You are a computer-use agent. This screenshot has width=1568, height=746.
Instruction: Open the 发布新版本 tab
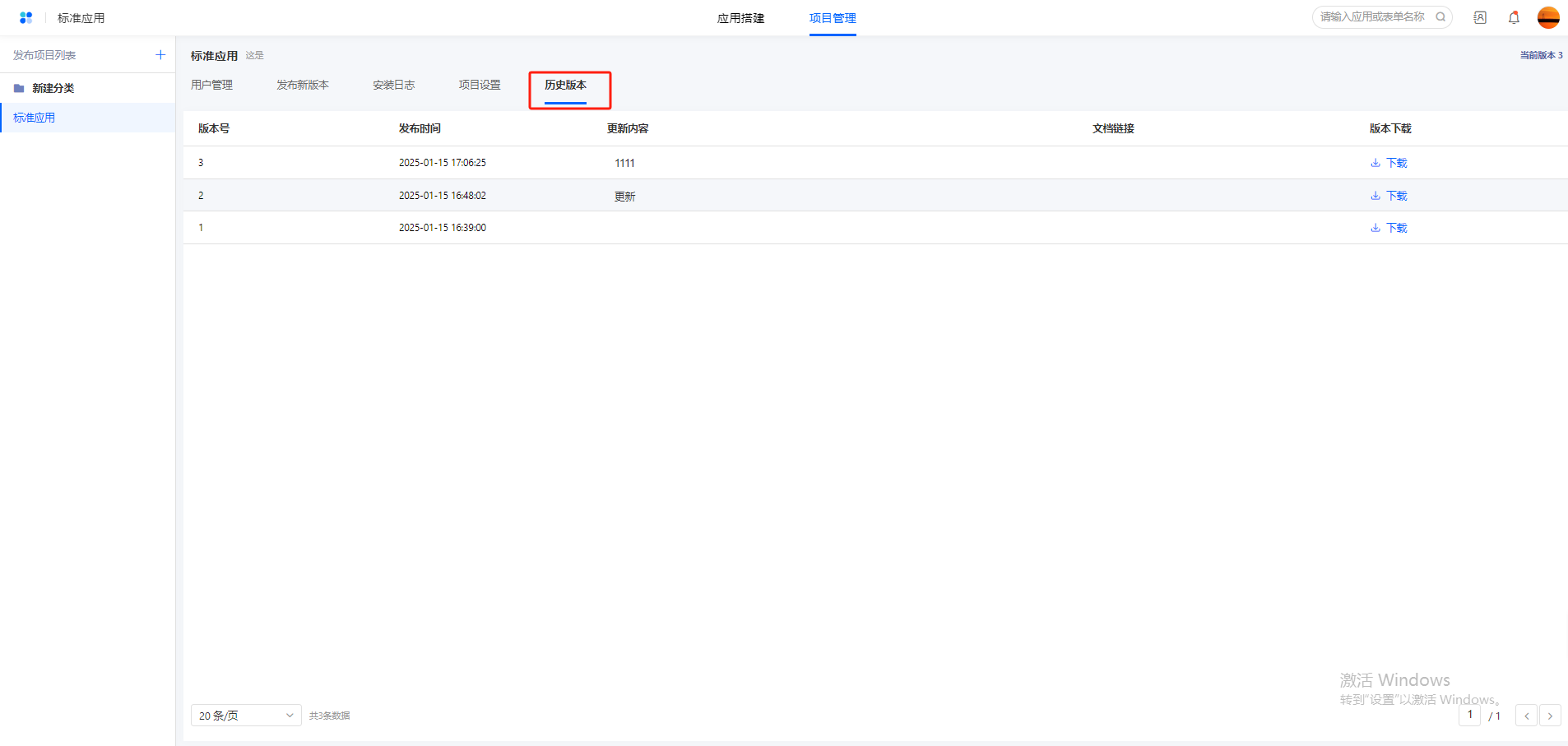pos(302,85)
